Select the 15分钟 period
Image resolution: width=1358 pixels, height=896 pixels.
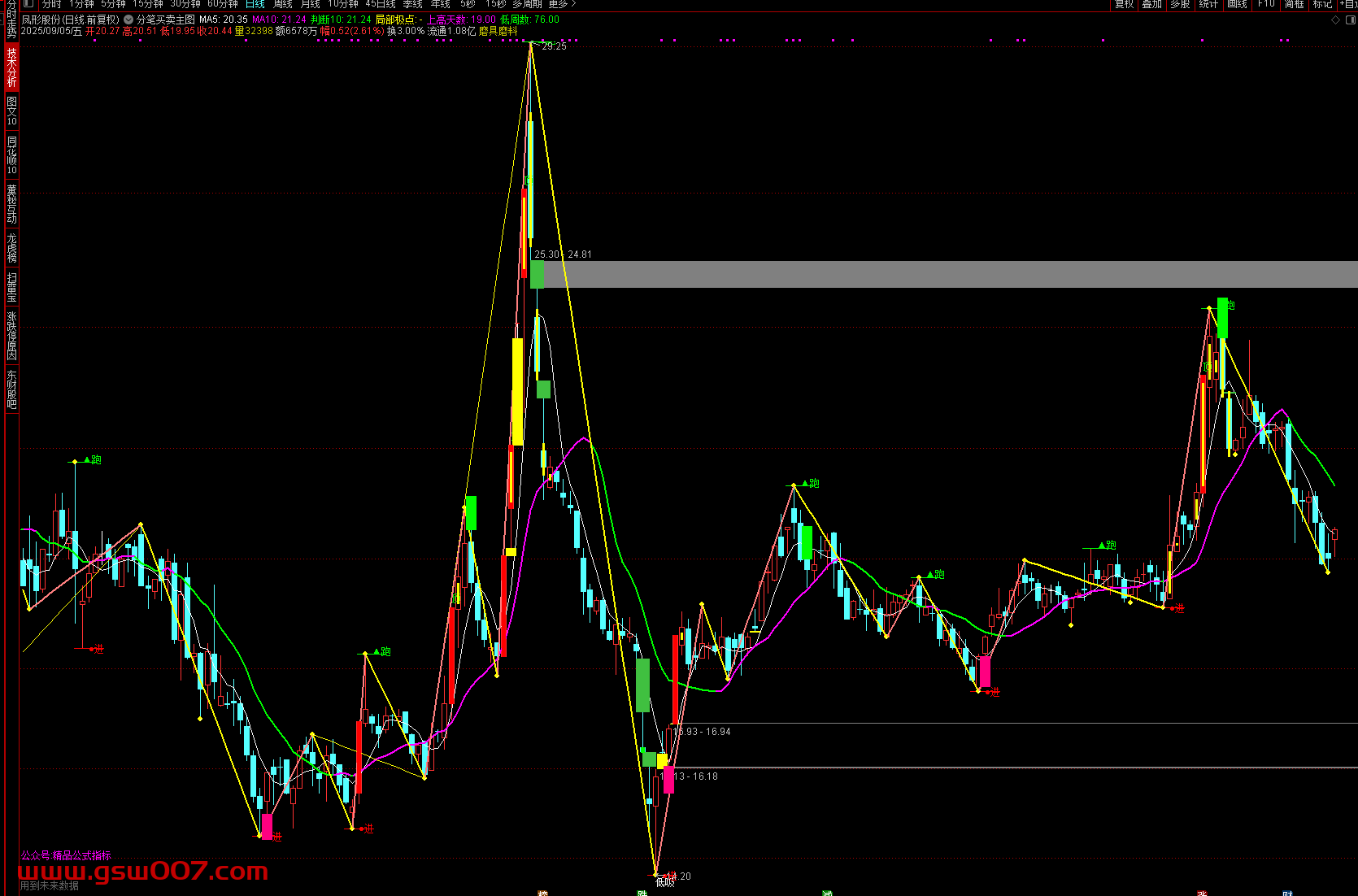[x=148, y=4]
